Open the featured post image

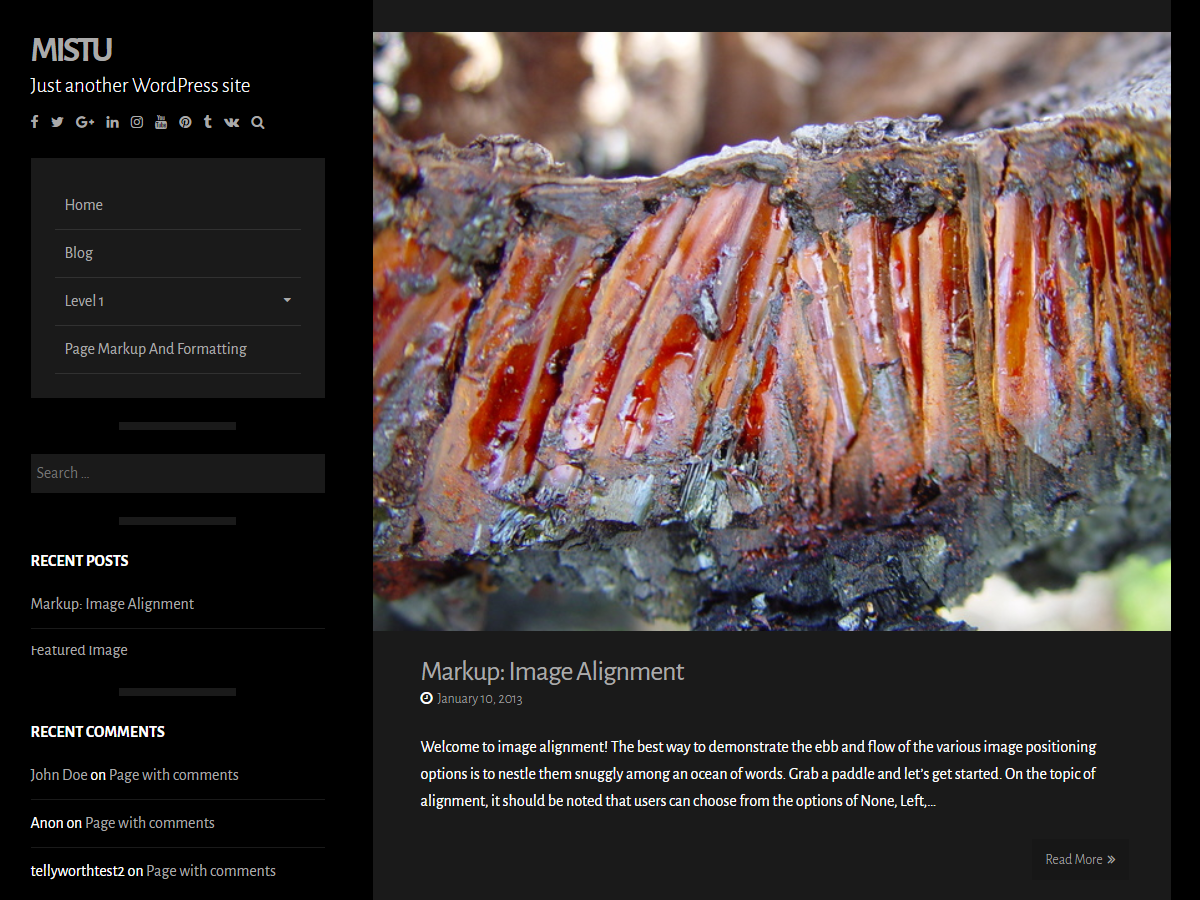click(x=771, y=331)
